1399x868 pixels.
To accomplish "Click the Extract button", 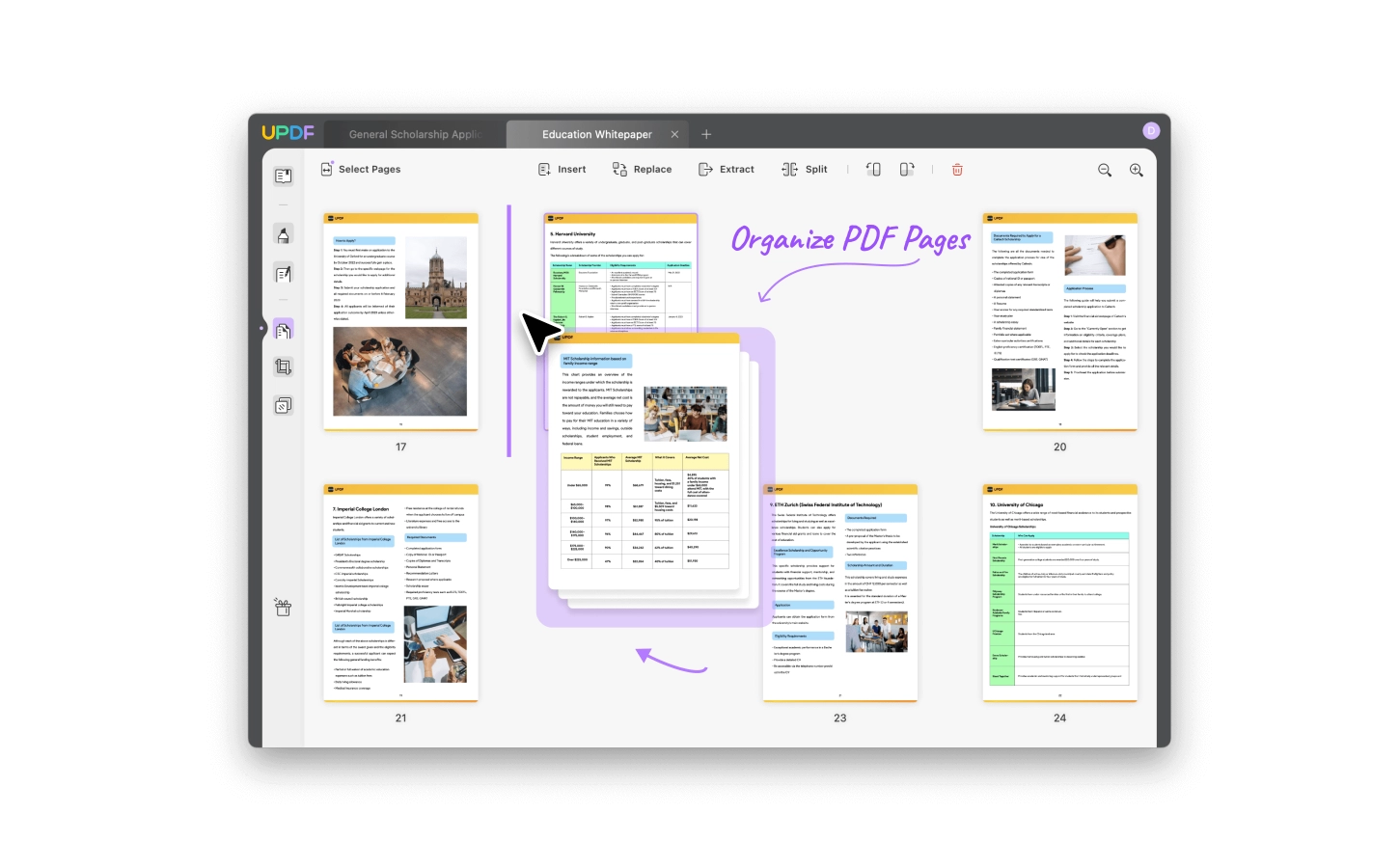I will 727,169.
